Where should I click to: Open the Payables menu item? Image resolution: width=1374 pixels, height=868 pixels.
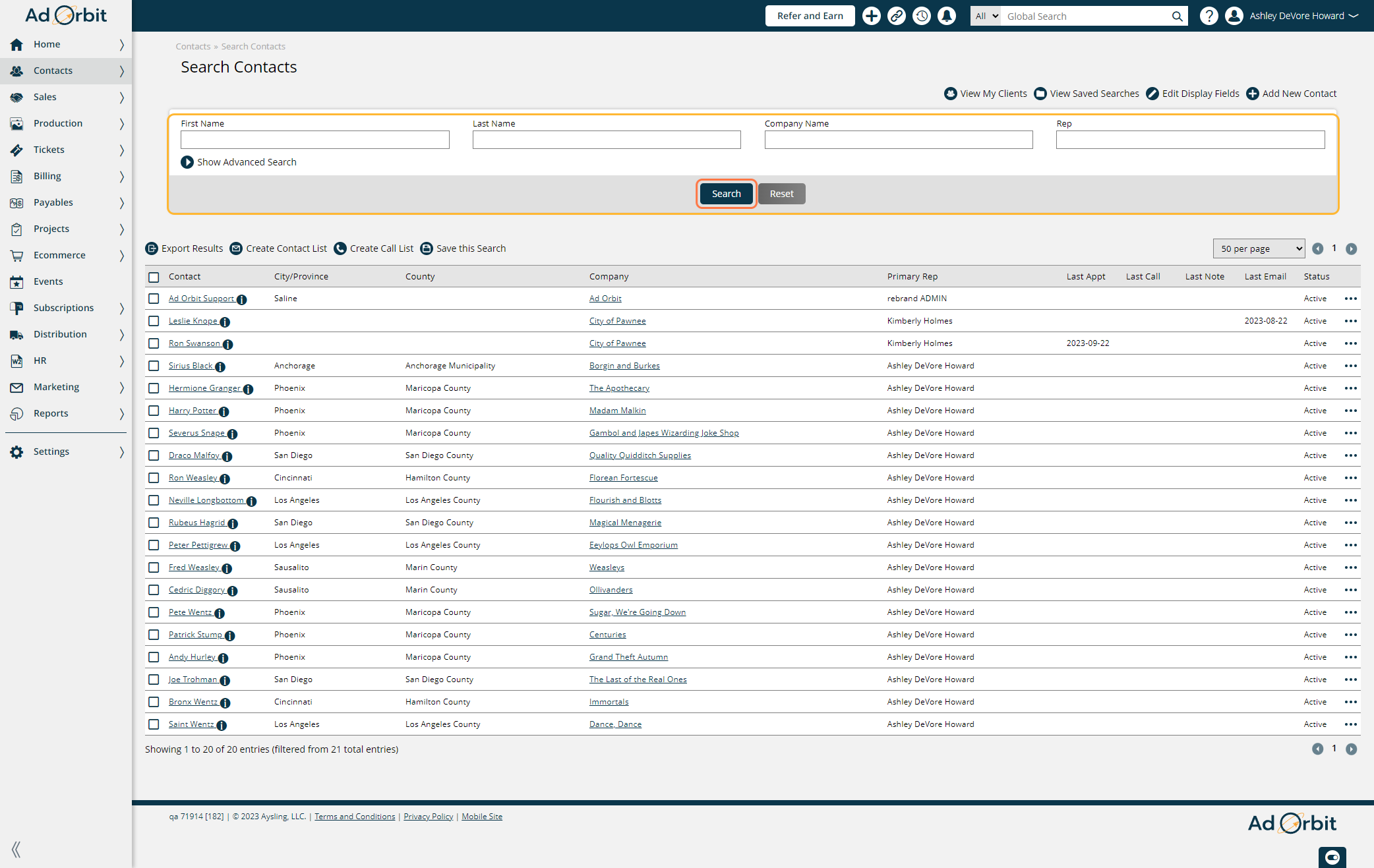66,202
